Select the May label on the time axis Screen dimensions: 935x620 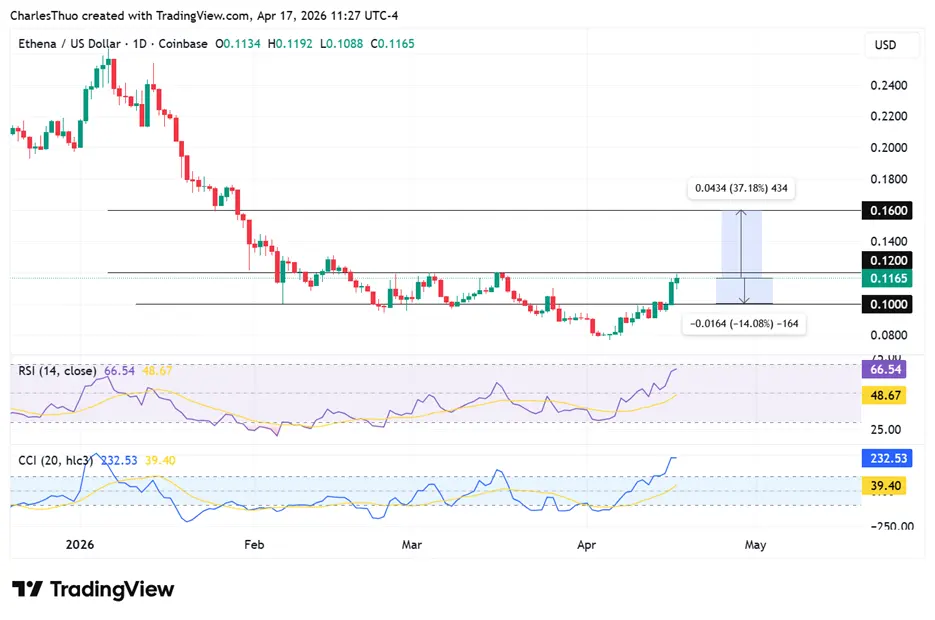tap(755, 545)
